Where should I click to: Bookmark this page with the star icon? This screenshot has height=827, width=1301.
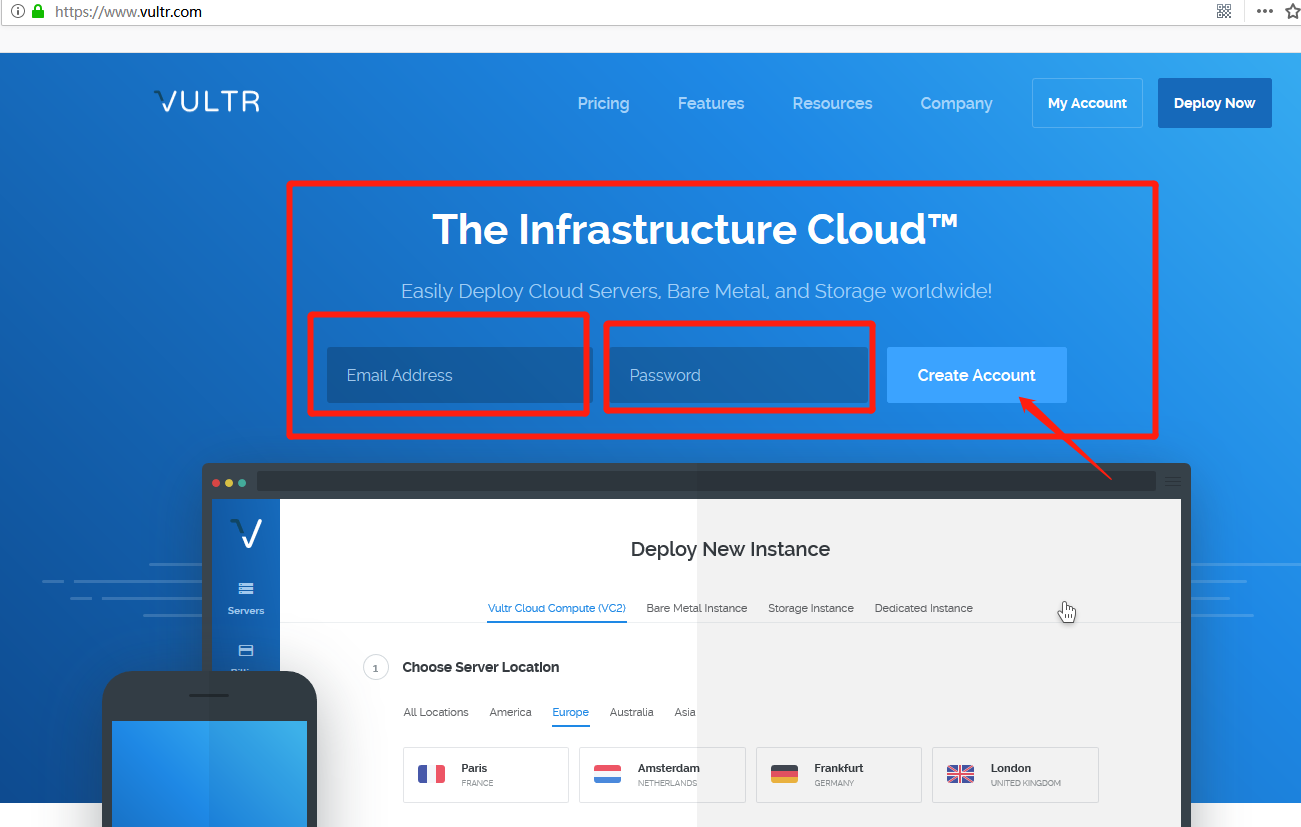click(x=1293, y=11)
